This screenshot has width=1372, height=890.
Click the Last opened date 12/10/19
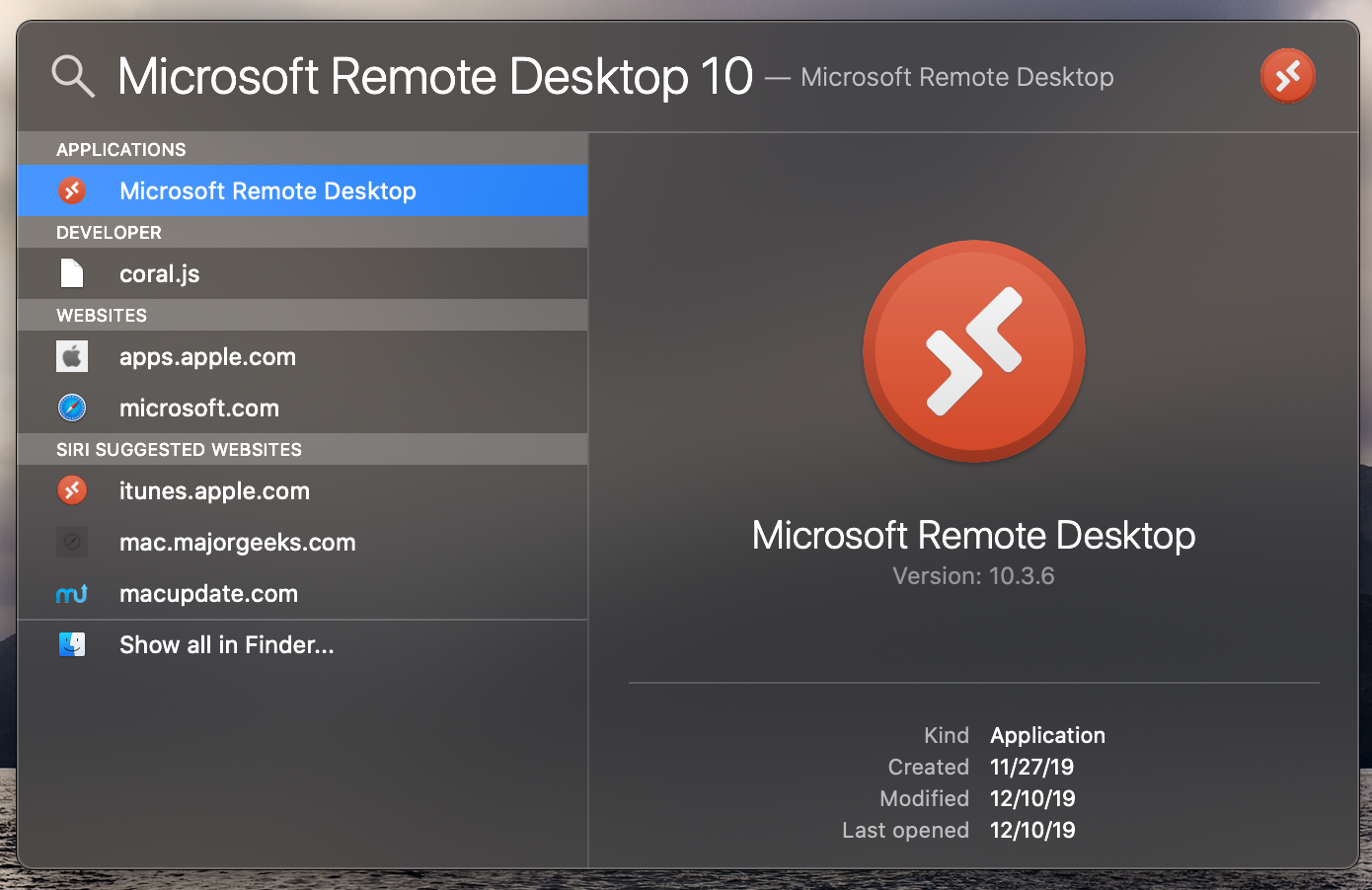1032,830
